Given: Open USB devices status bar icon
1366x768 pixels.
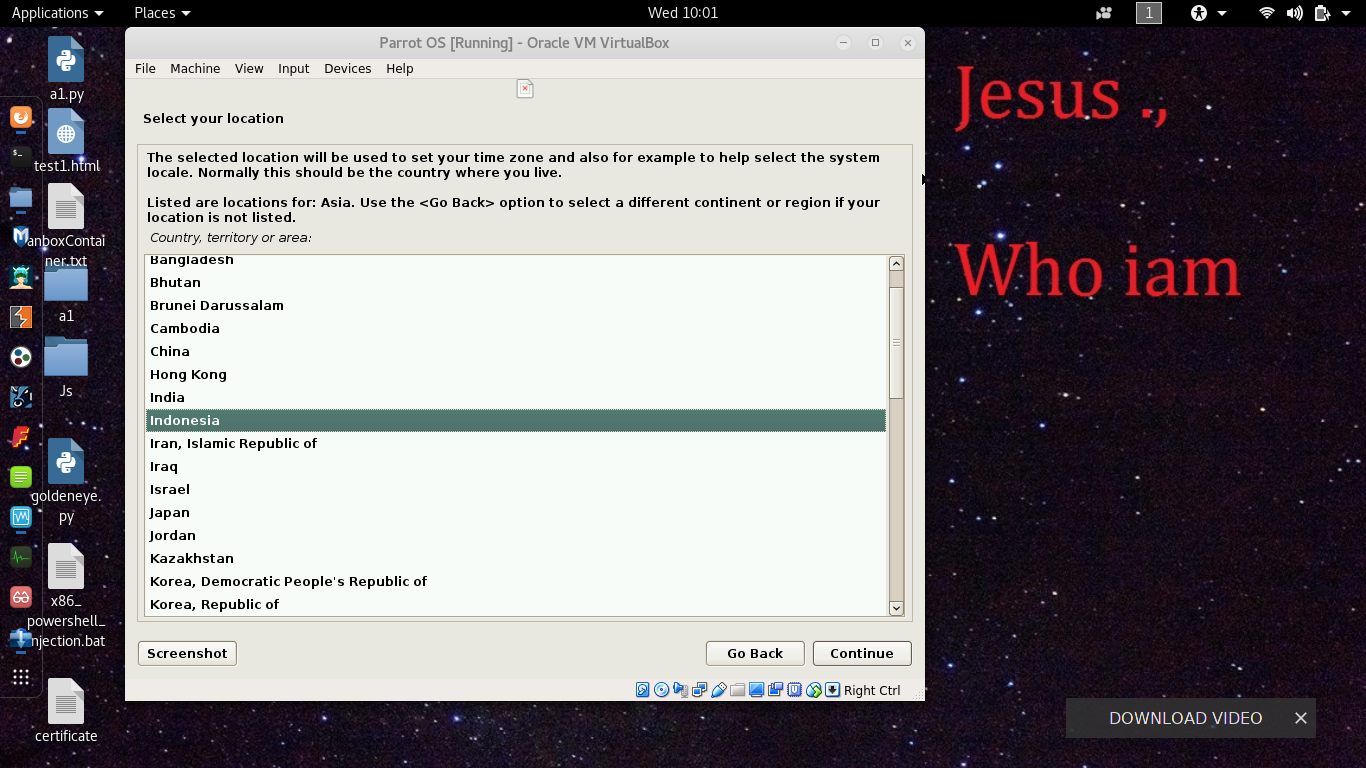Looking at the screenshot, I should (x=718, y=690).
